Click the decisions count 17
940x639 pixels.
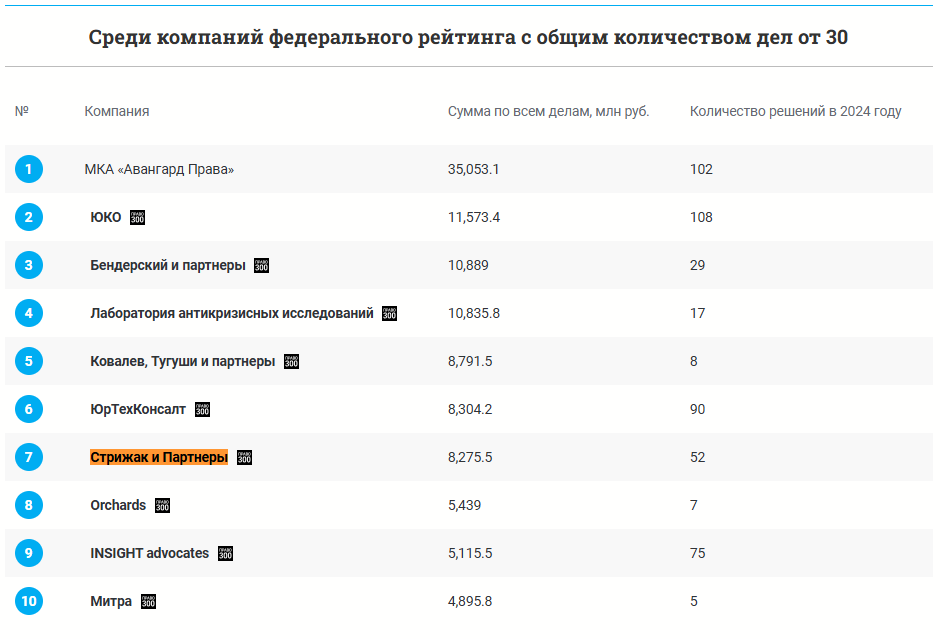tap(697, 313)
